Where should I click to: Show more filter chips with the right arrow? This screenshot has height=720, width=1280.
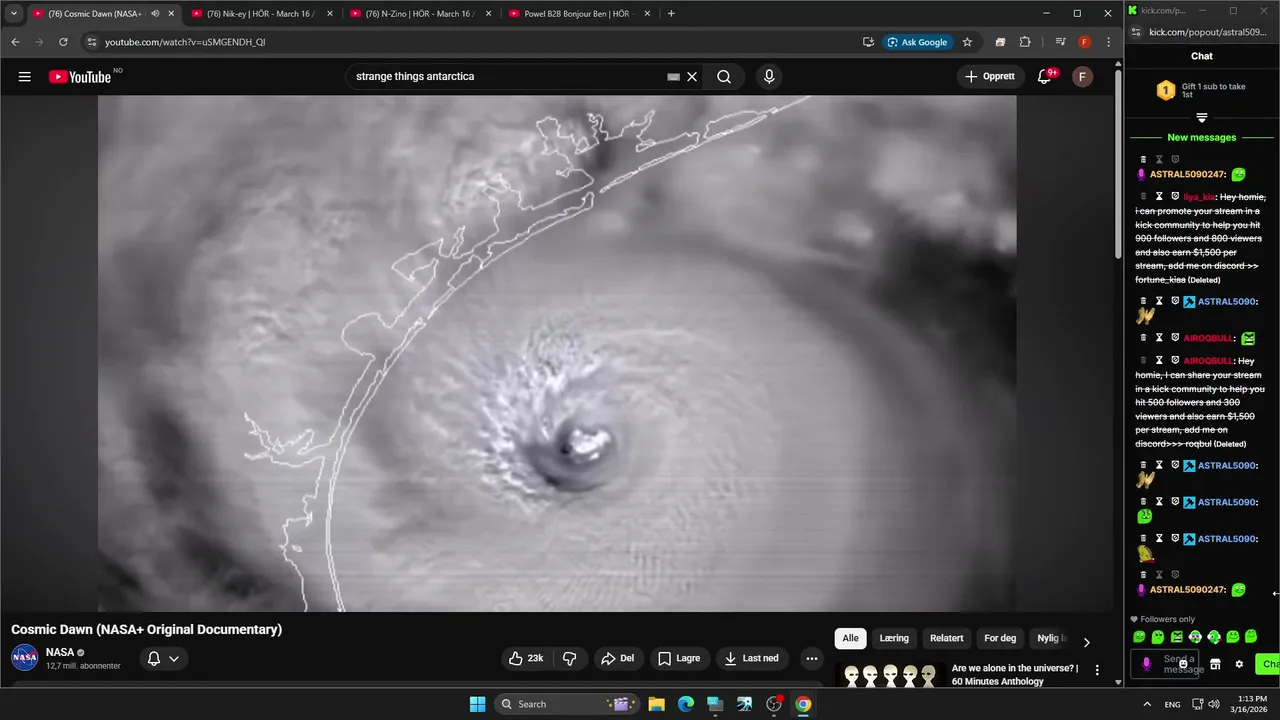[1086, 641]
